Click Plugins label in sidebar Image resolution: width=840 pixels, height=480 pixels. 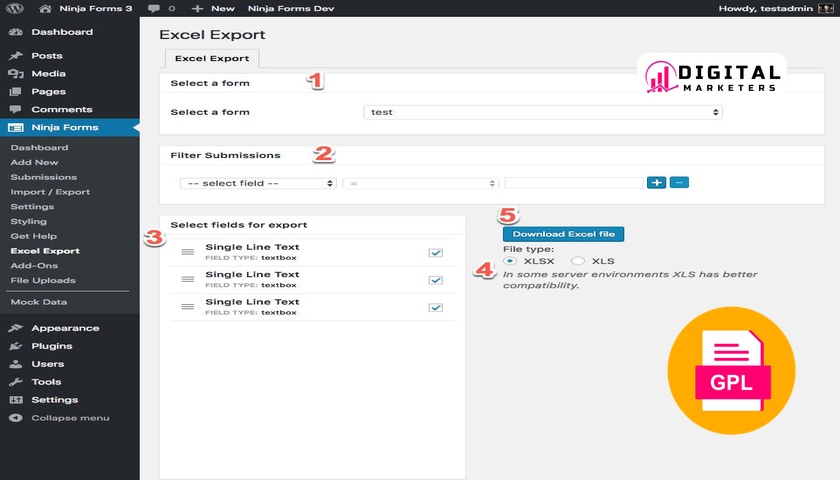tap(52, 346)
